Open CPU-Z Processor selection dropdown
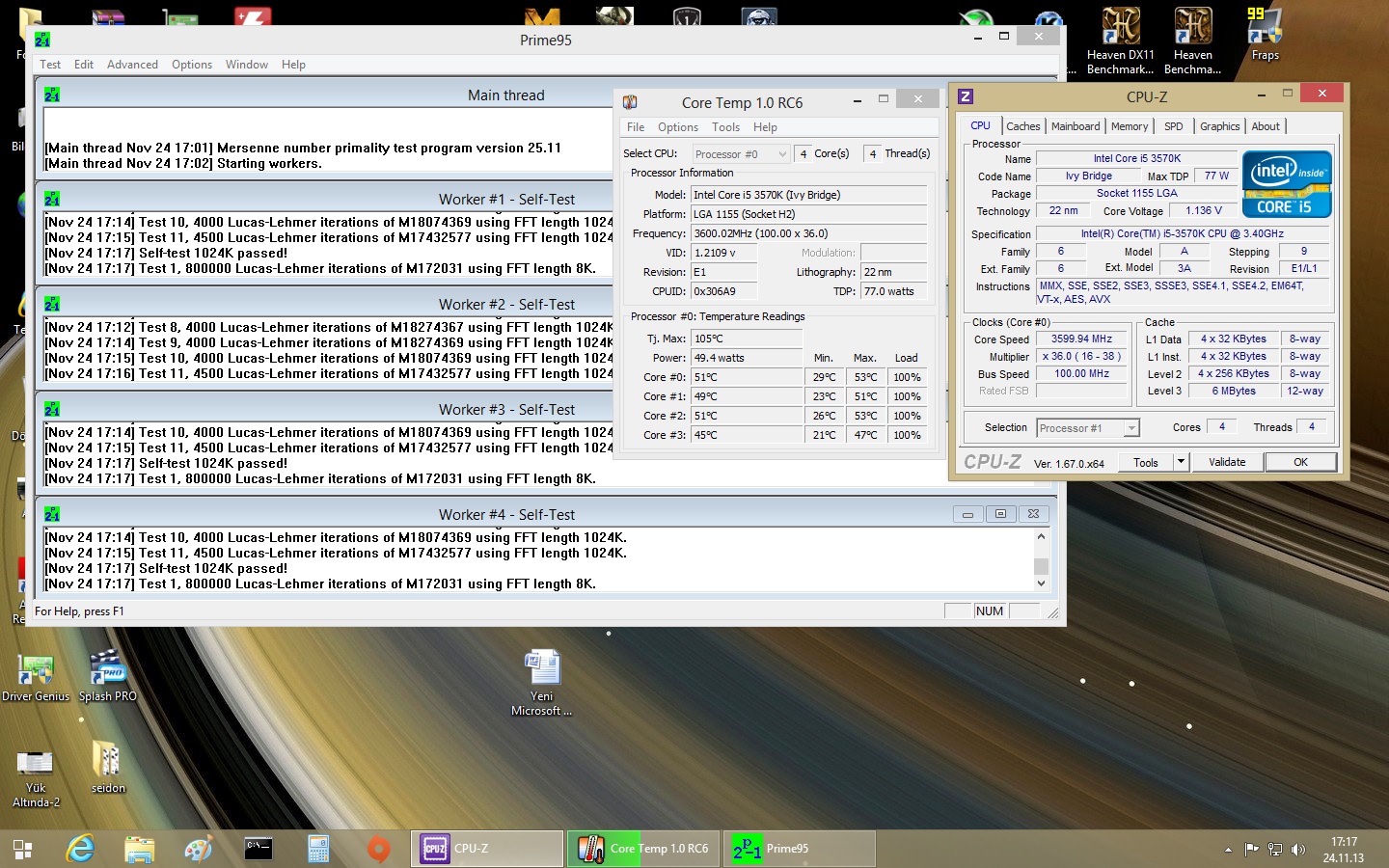This screenshot has height=868, width=1389. click(1131, 428)
